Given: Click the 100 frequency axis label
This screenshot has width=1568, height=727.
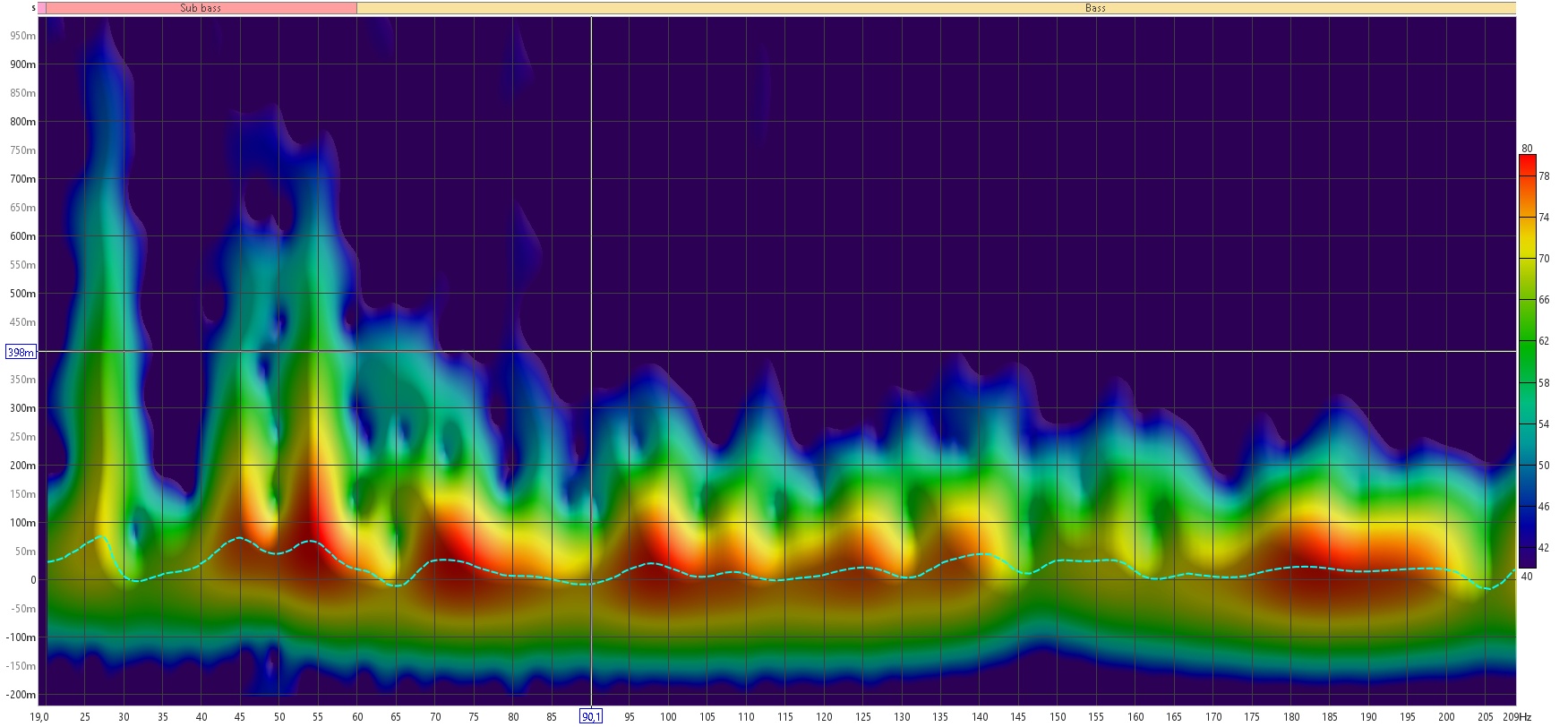Looking at the screenshot, I should coord(668,716).
